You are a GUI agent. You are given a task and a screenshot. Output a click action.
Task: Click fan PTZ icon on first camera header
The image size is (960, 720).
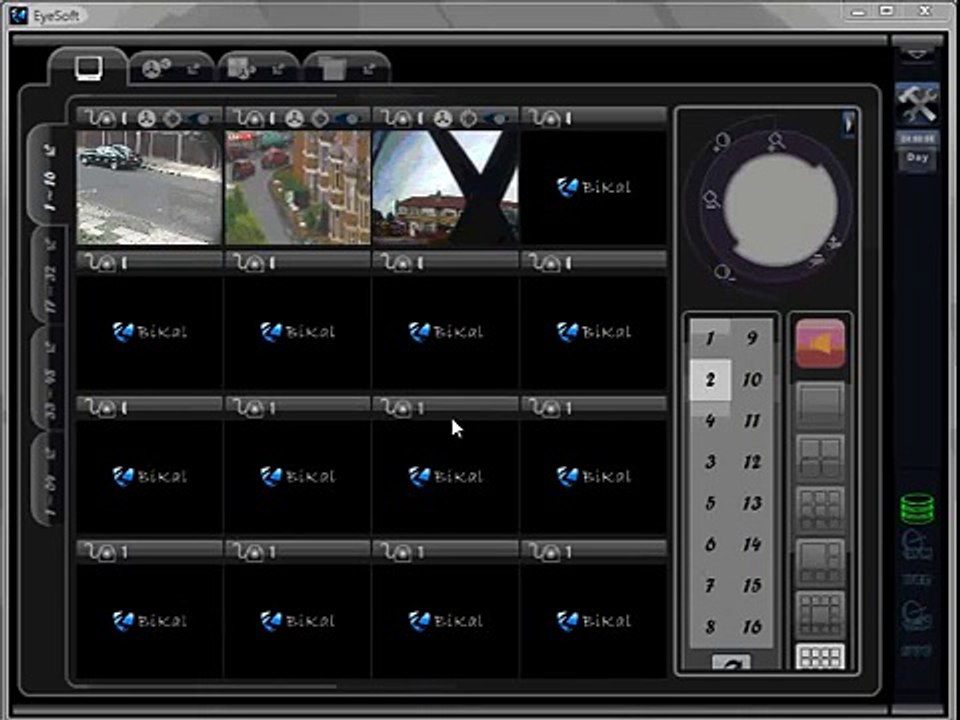[x=146, y=118]
